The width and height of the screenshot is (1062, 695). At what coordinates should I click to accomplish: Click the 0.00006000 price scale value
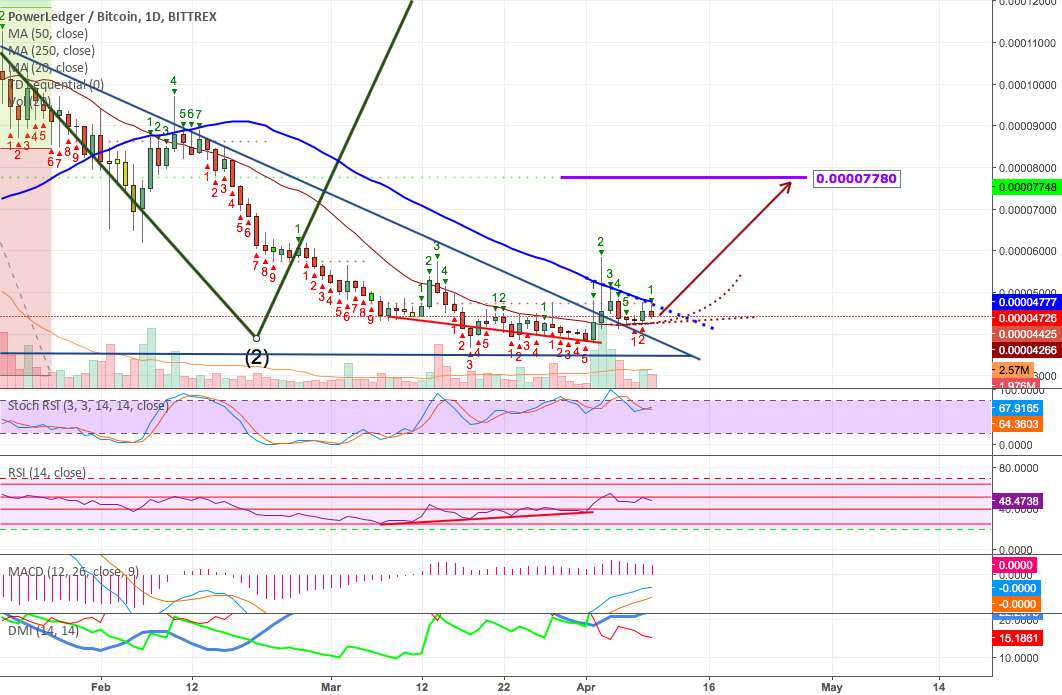pos(1027,251)
